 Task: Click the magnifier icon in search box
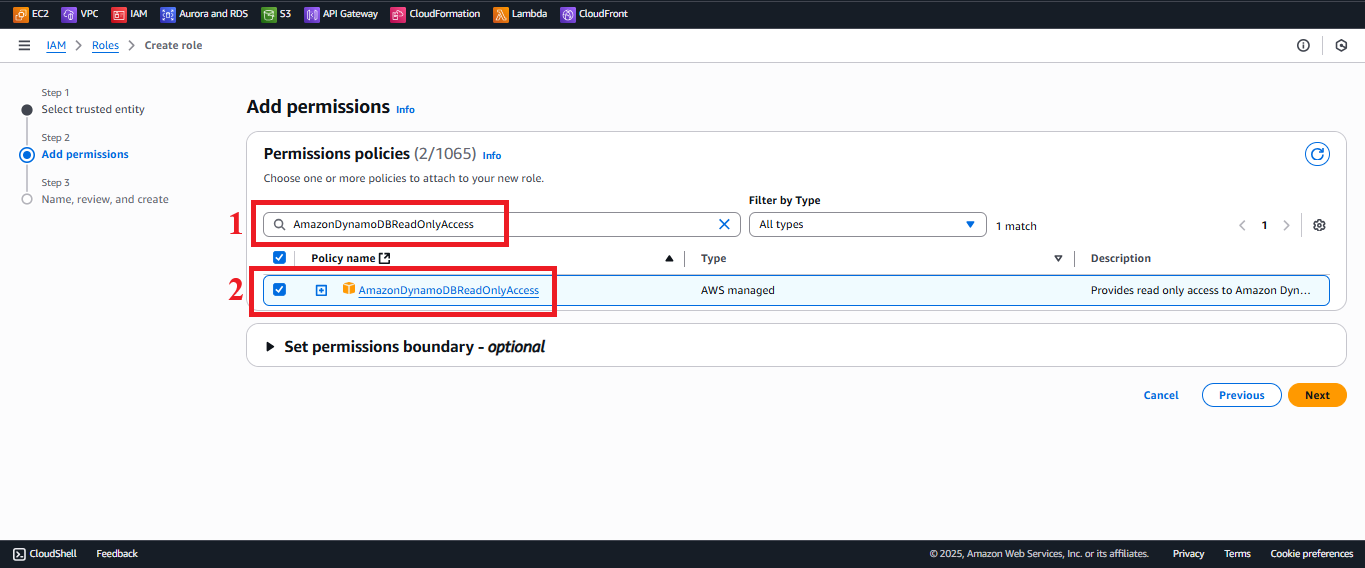tap(280, 224)
